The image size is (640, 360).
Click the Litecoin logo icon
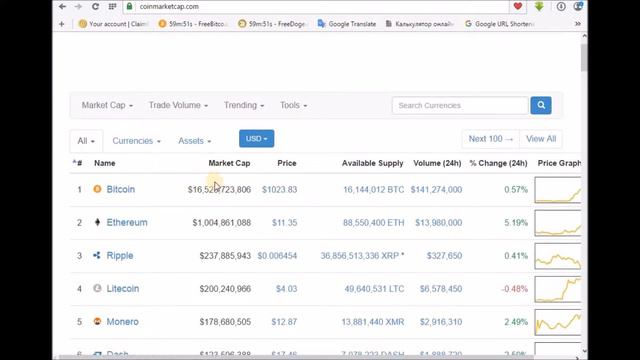97,288
